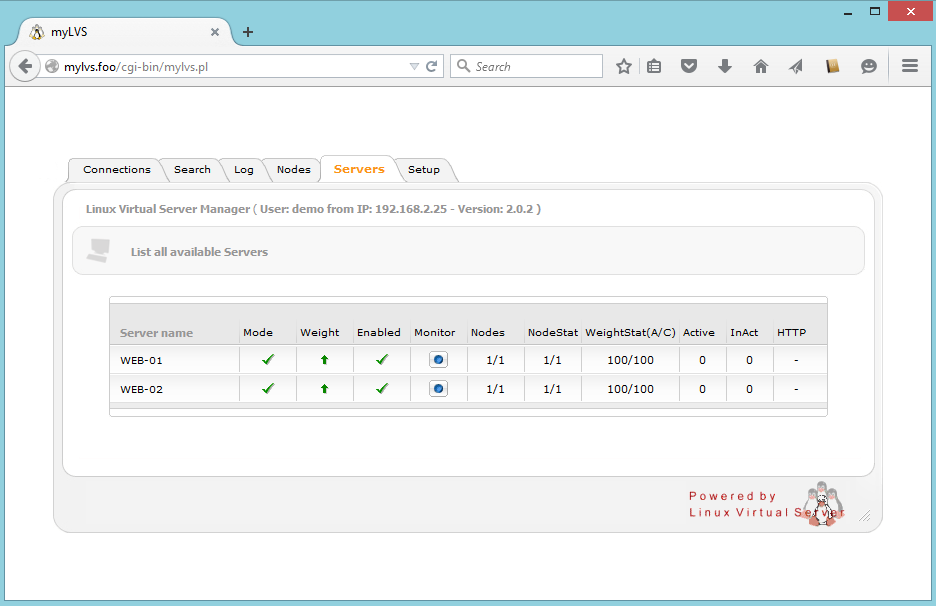Open Monitor icon for WEB-02
This screenshot has height=606, width=936.
point(438,389)
